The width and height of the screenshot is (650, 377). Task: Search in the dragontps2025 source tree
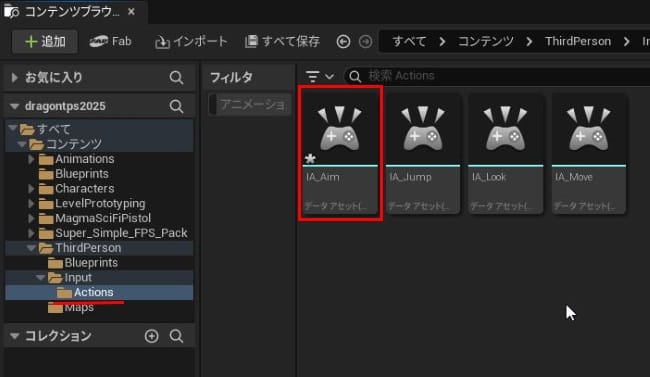coord(176,106)
